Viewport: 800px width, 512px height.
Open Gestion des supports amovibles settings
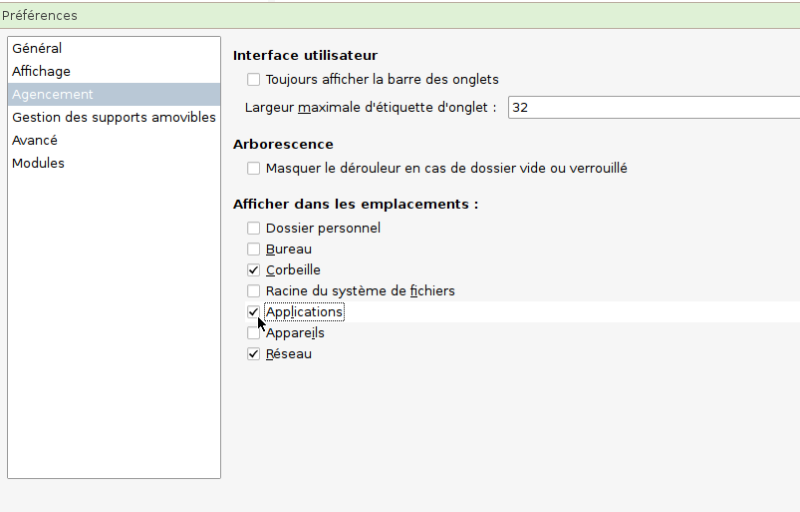[x=114, y=117]
